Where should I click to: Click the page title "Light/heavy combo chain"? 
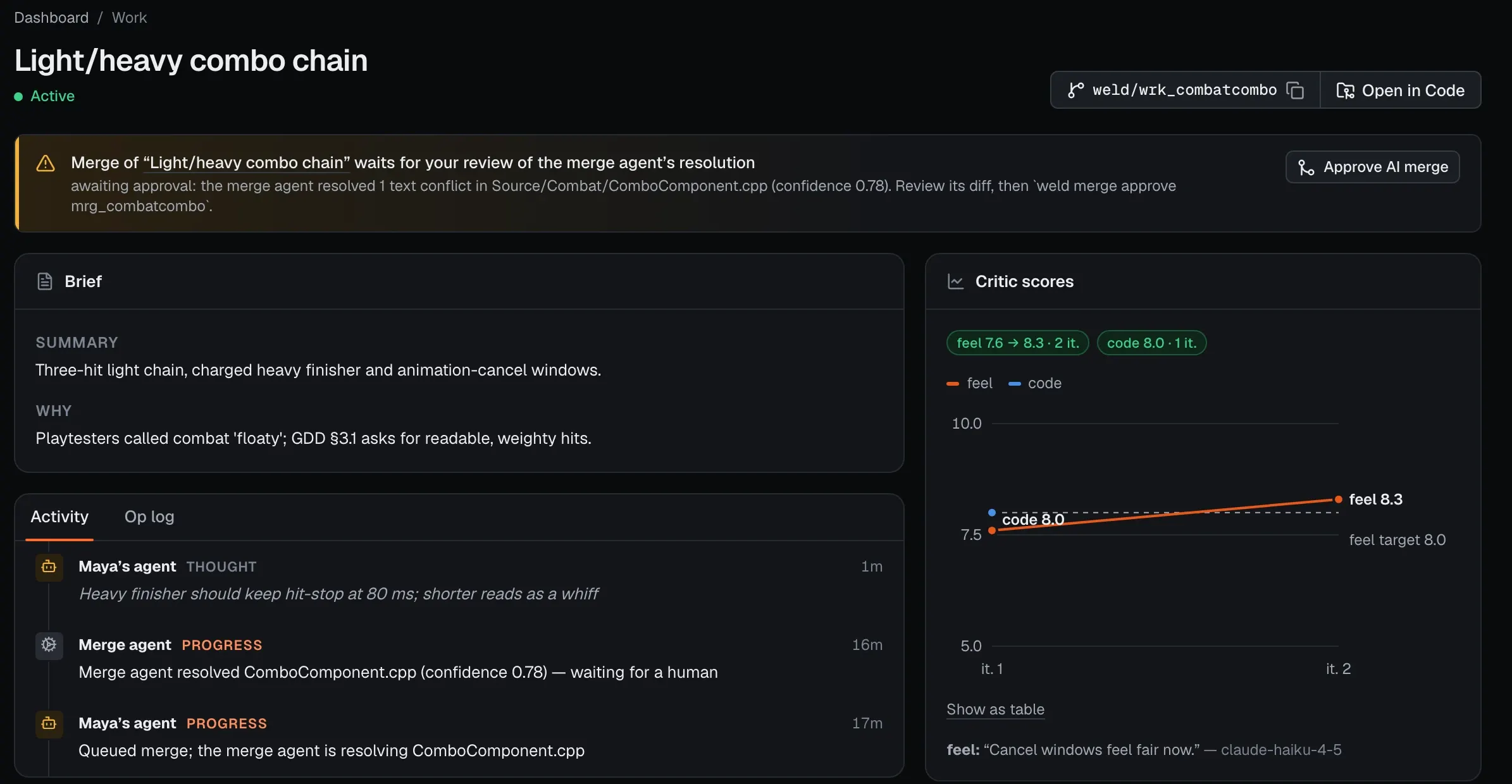coord(190,61)
